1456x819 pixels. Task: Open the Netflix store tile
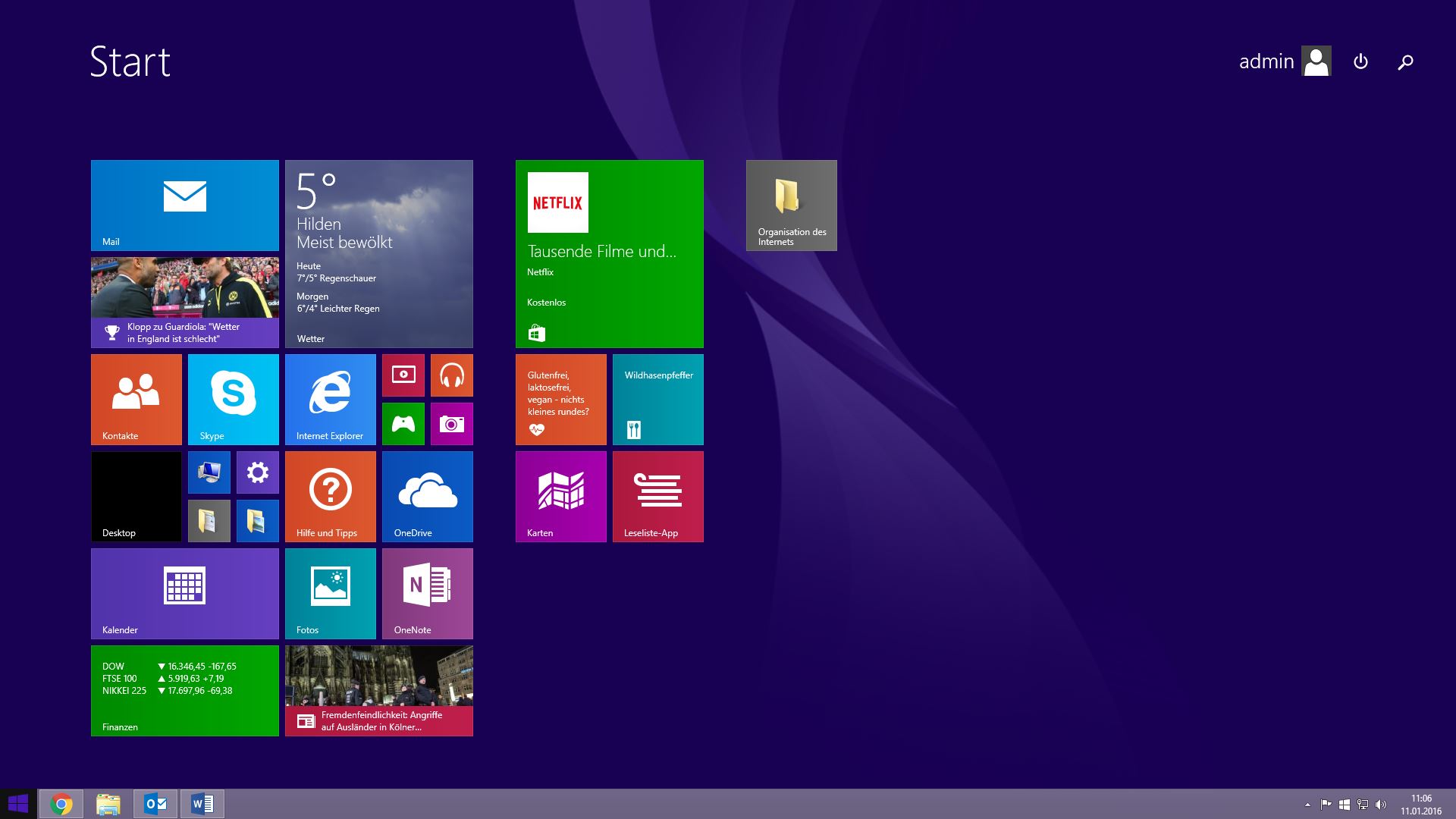(609, 253)
